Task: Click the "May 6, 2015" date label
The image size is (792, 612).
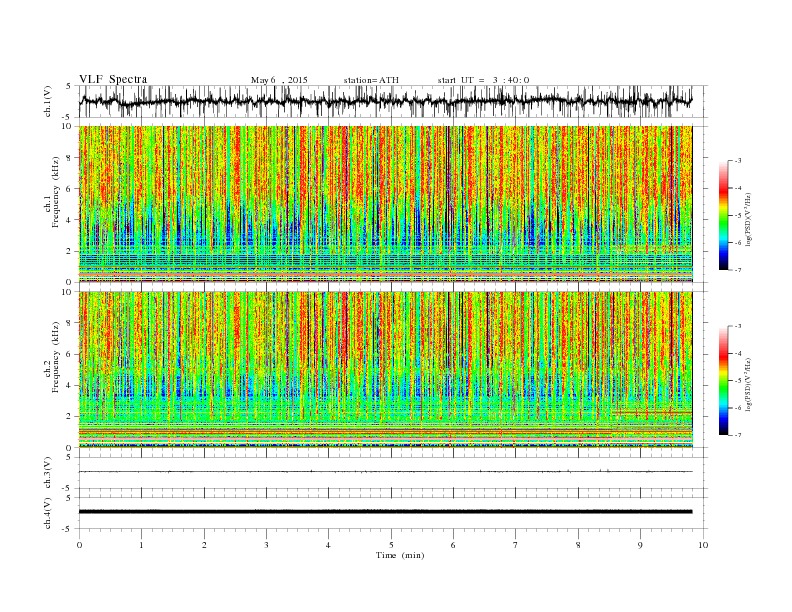Action: pos(279,80)
